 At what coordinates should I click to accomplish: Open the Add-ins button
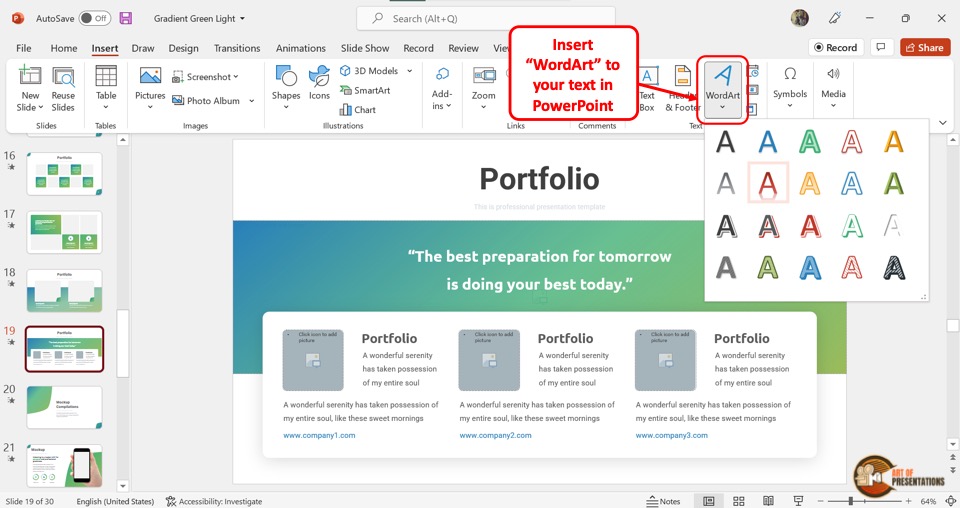coord(441,89)
